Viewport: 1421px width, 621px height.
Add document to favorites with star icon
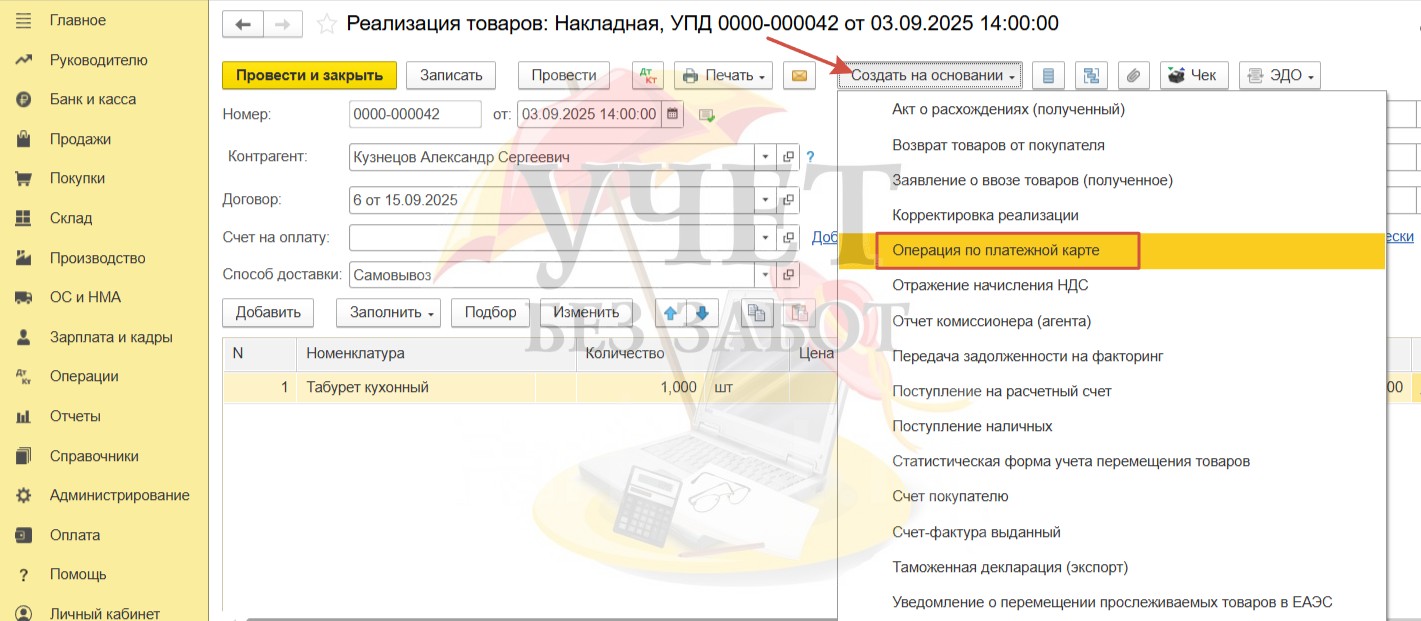point(326,24)
